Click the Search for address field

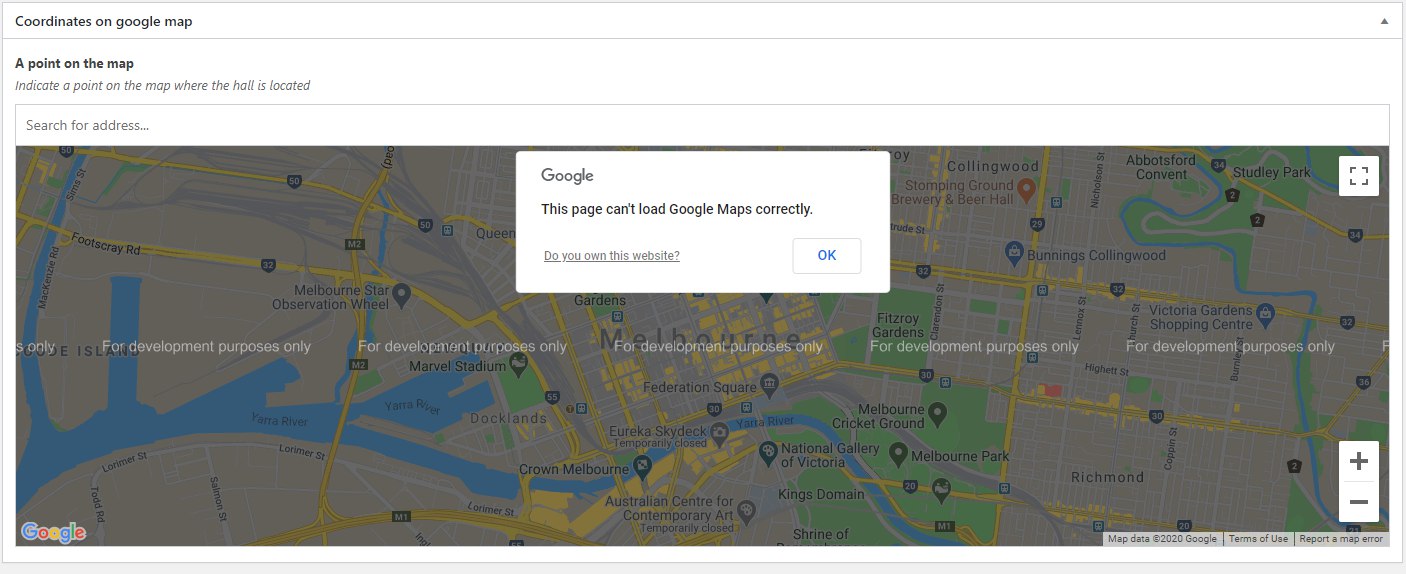pos(702,125)
